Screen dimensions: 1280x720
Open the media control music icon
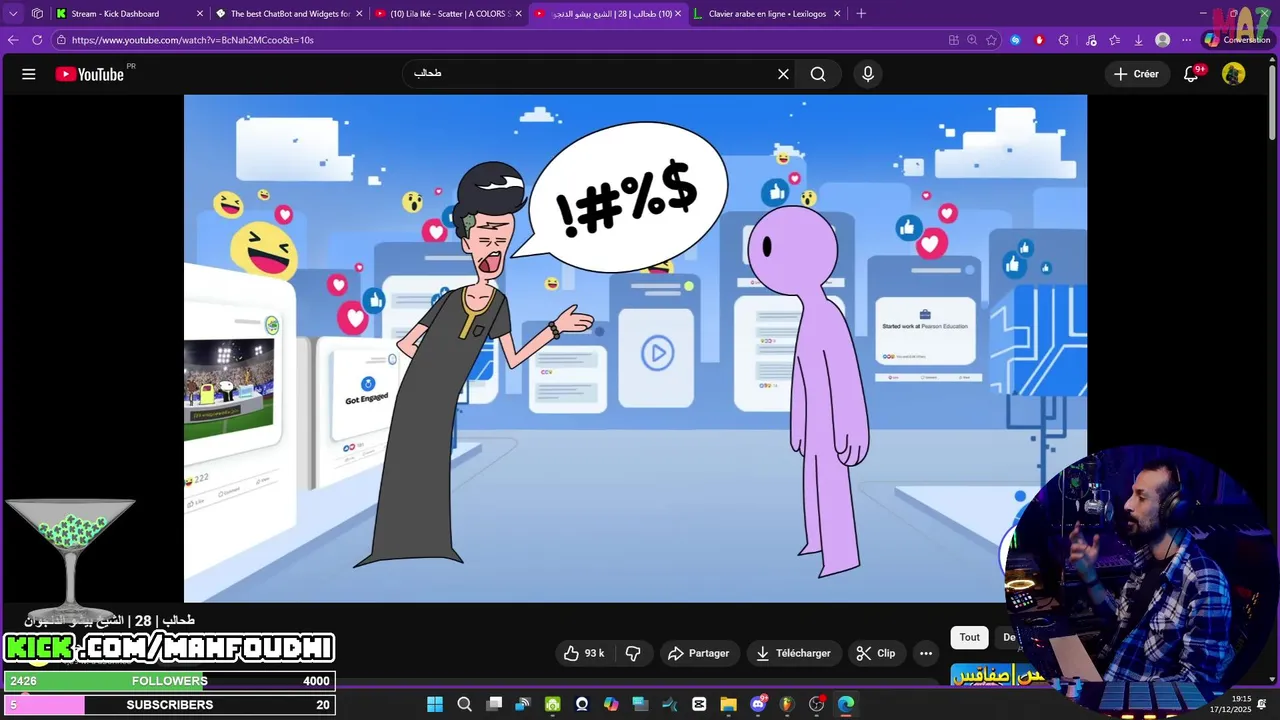[x=1090, y=40]
